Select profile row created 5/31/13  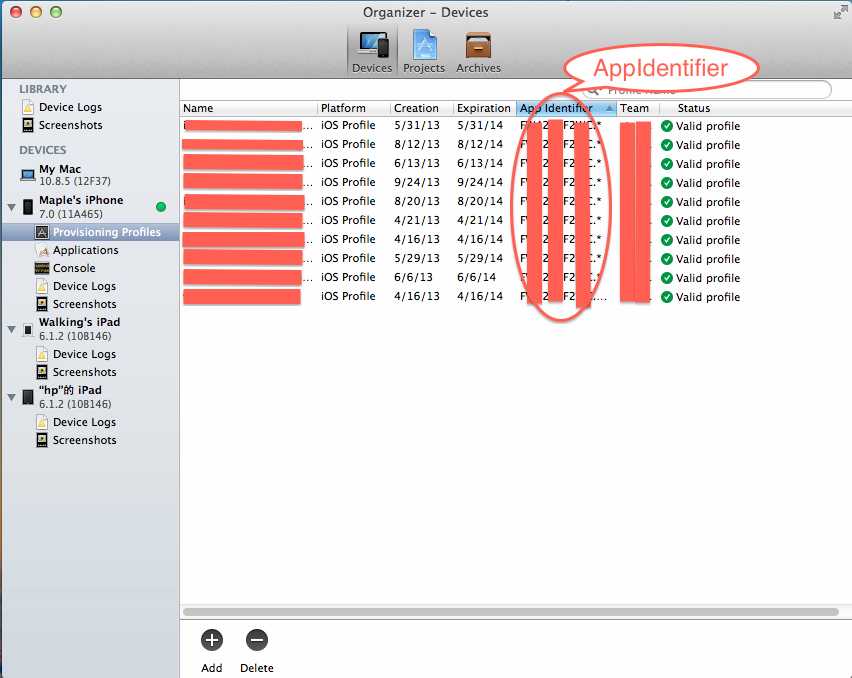tap(515, 125)
